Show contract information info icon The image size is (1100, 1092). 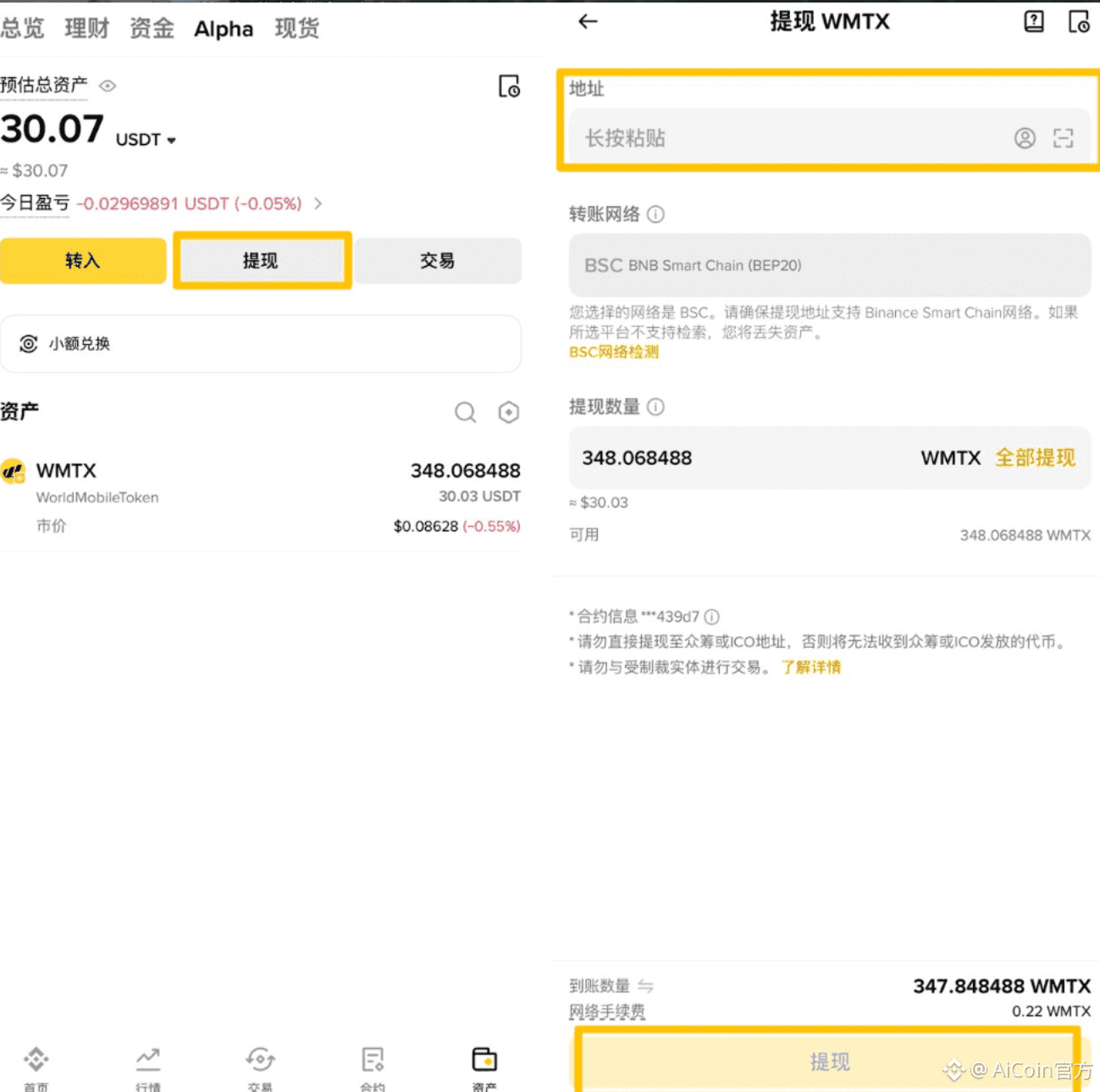[712, 617]
